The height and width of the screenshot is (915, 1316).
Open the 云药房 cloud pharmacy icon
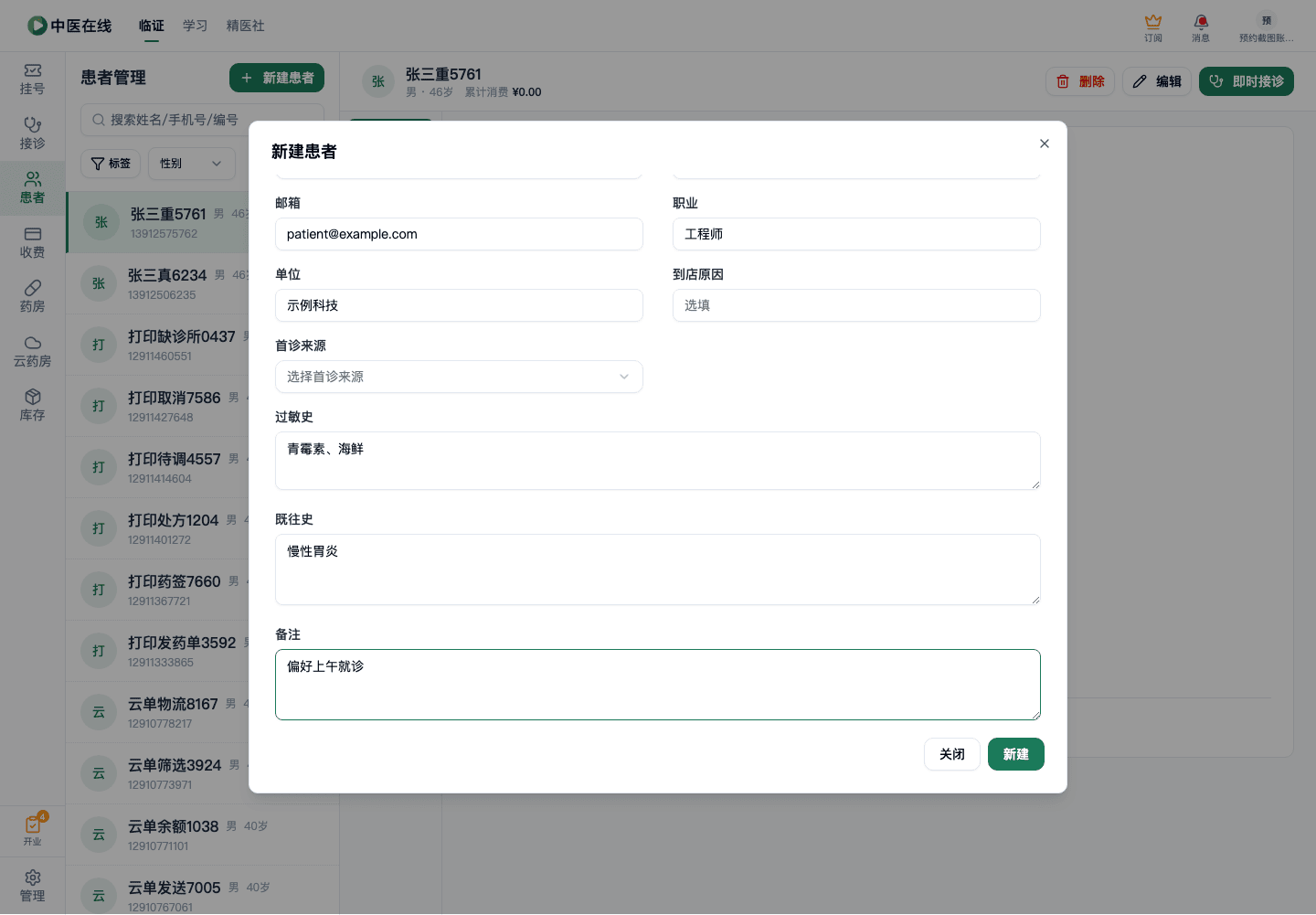pos(32,351)
